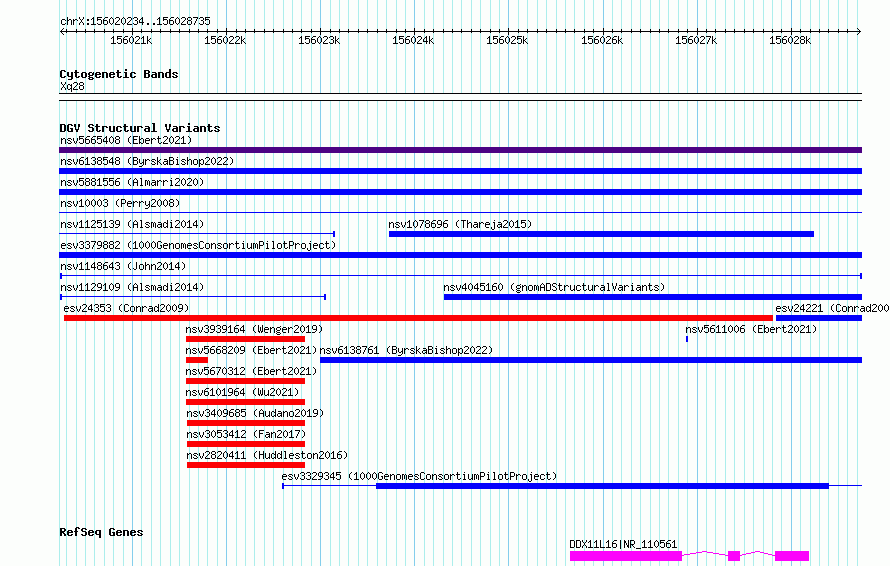
Task: Select the red nsv6101964 variant bar
Action: pyautogui.click(x=245, y=402)
